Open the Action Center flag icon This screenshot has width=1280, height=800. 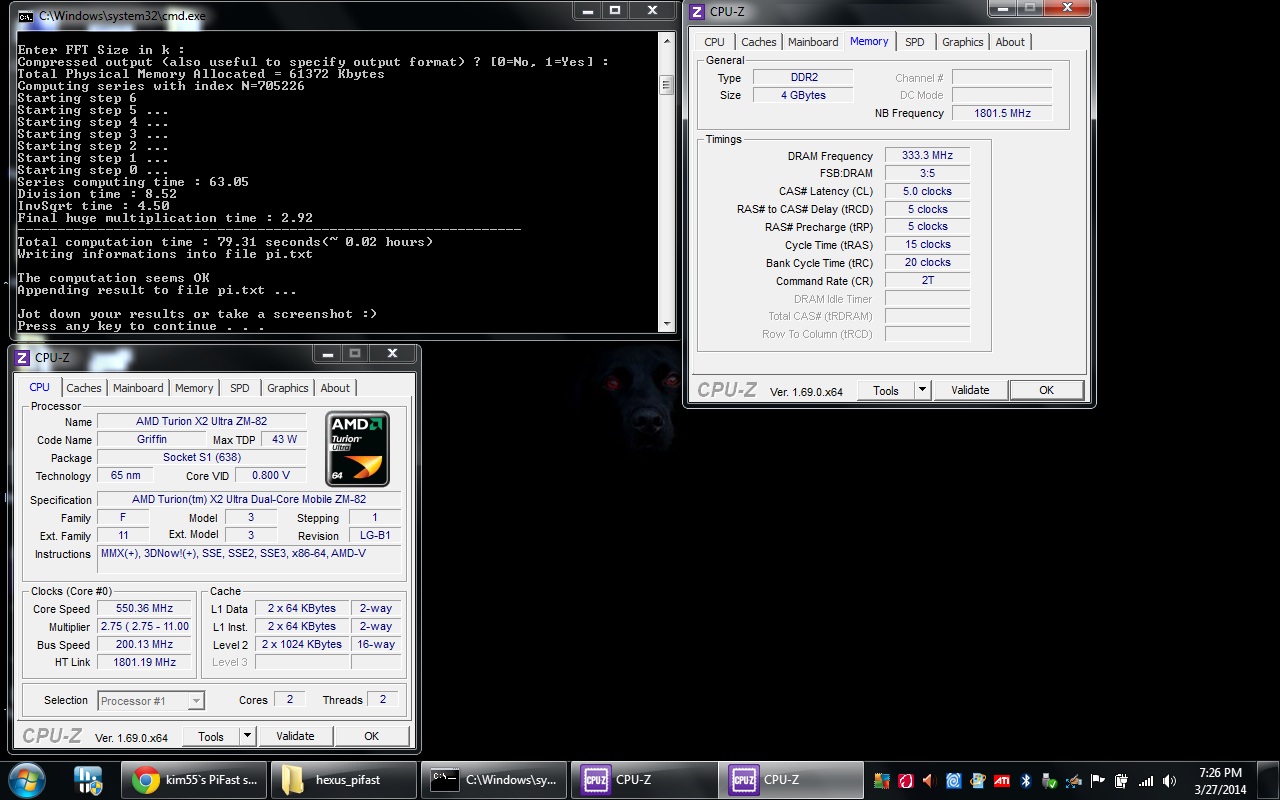[x=1097, y=781]
